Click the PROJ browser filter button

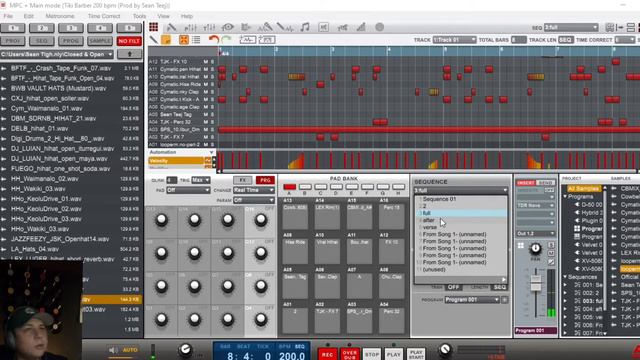coord(13,41)
